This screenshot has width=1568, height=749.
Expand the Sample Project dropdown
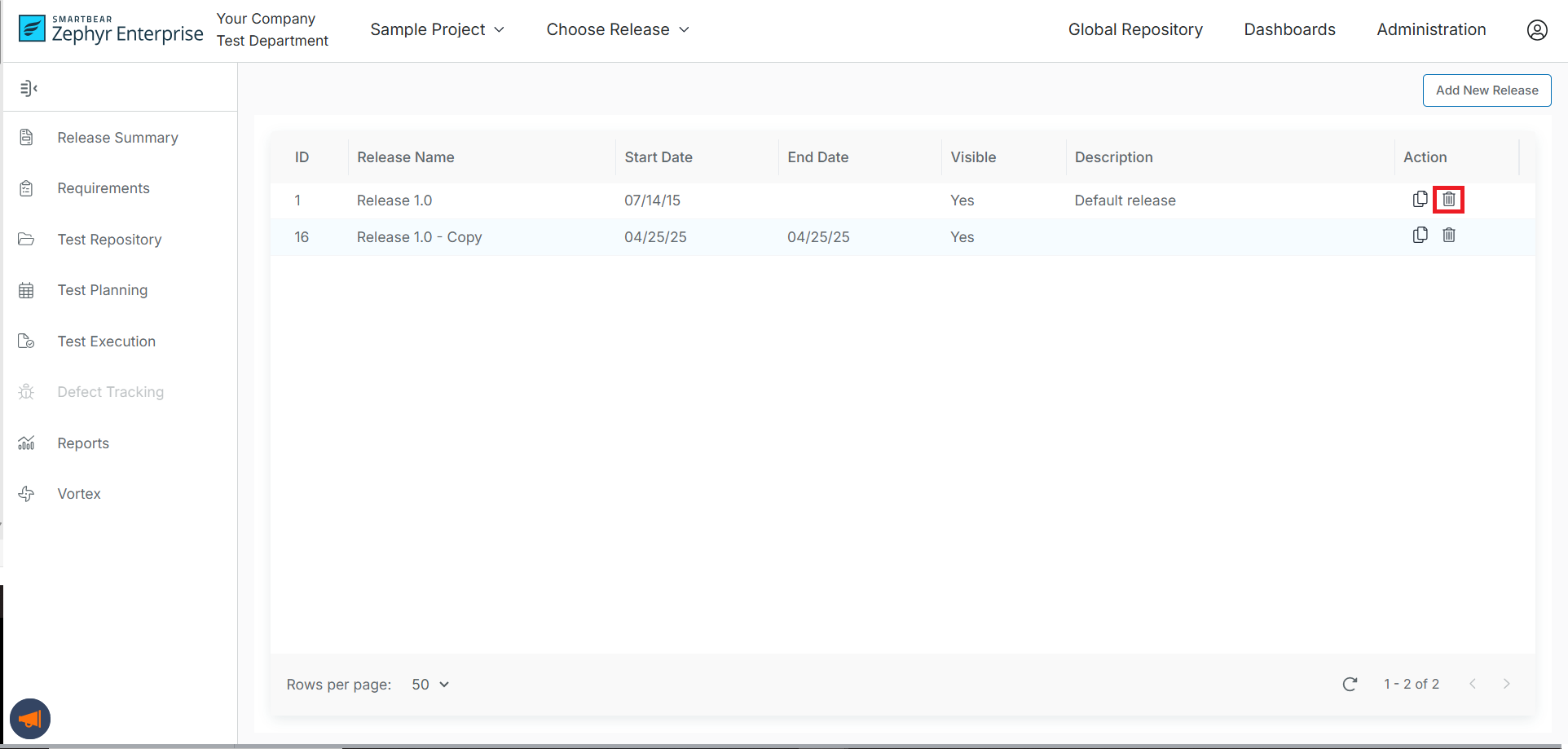click(437, 30)
